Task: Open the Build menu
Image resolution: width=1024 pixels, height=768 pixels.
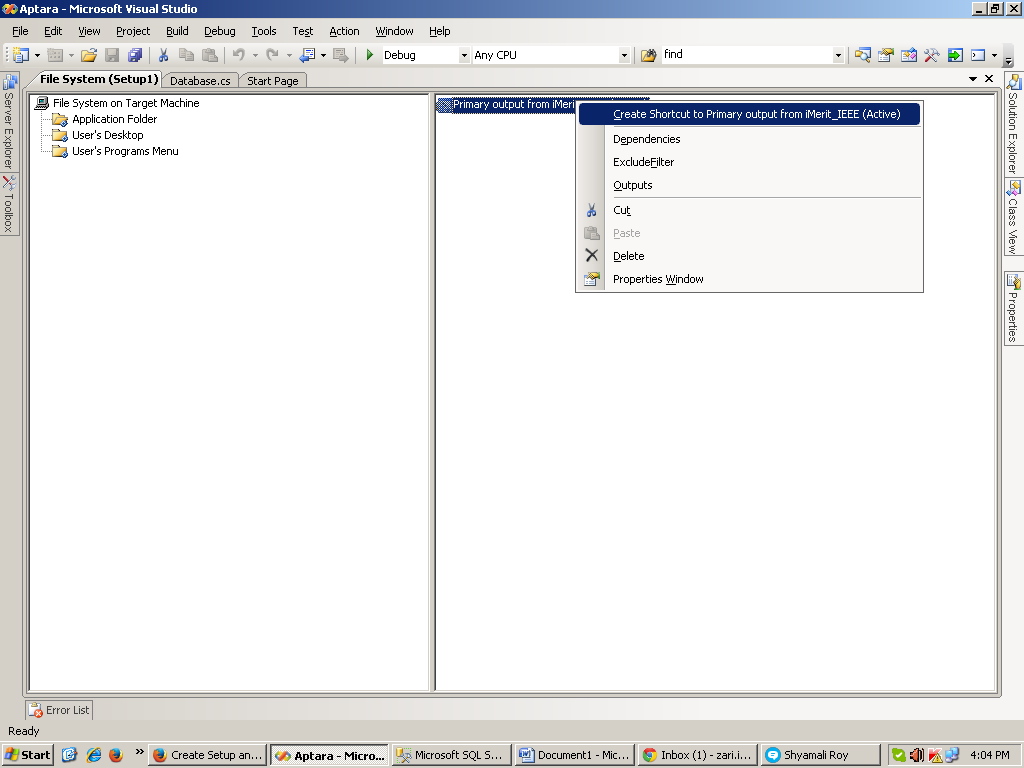Action: (x=177, y=31)
